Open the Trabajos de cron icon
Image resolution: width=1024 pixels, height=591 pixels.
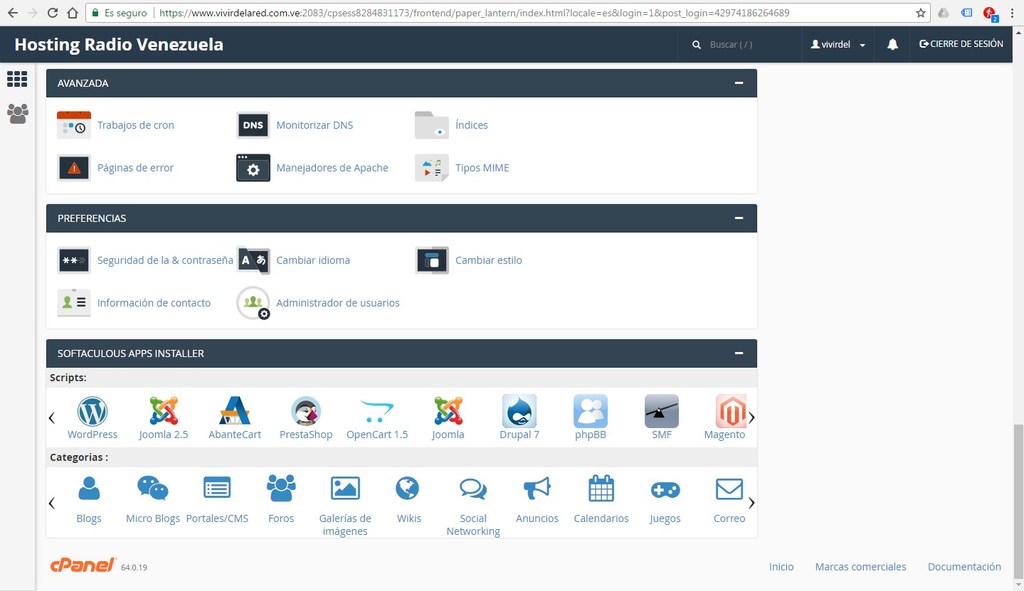pyautogui.click(x=74, y=125)
